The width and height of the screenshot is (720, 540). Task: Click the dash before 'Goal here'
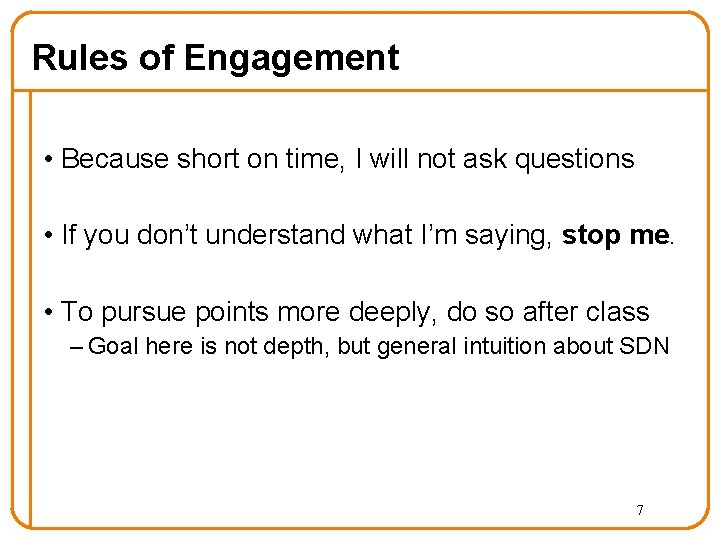[x=76, y=348]
